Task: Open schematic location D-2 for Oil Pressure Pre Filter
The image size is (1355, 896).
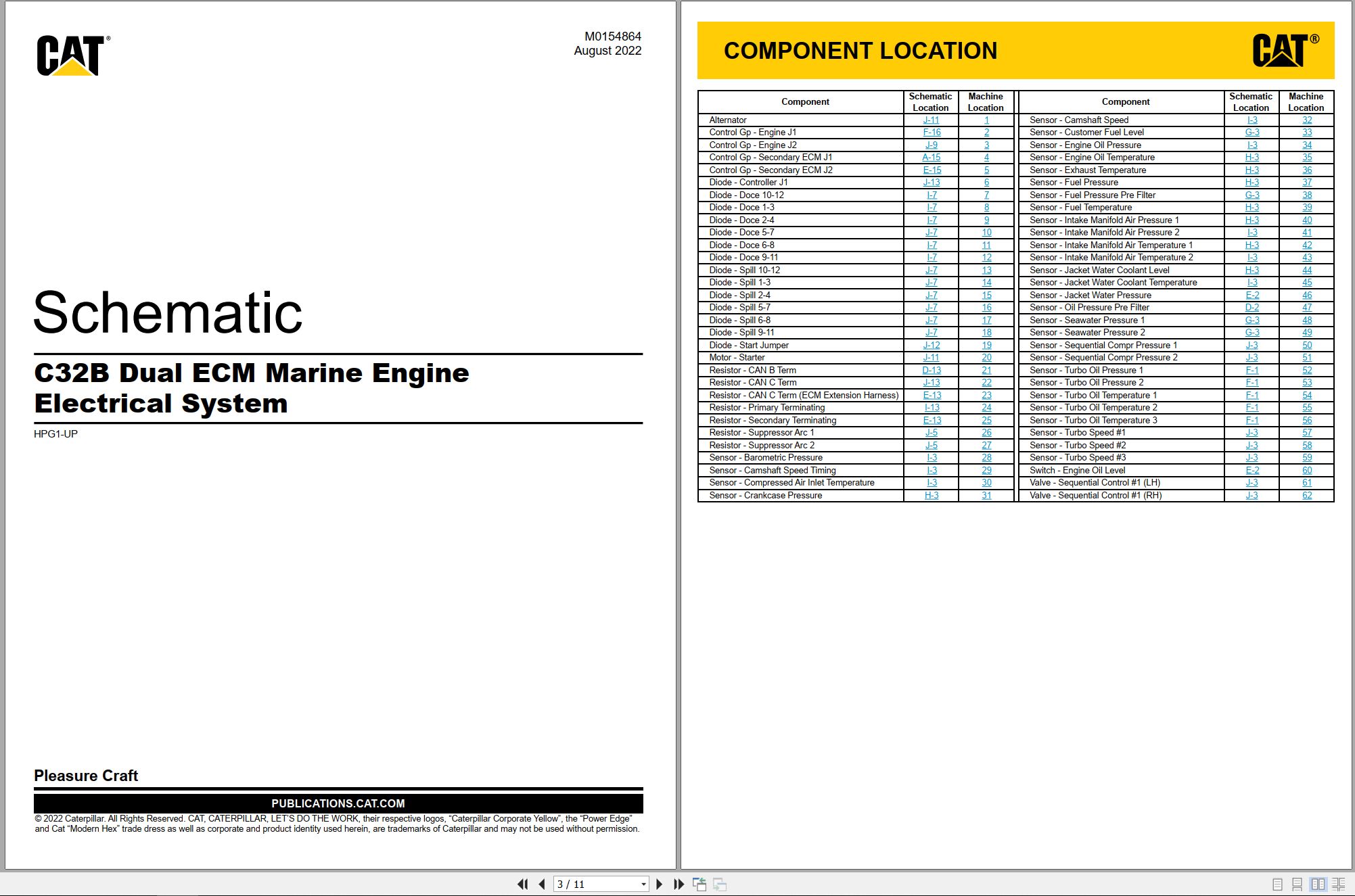Action: (1252, 308)
